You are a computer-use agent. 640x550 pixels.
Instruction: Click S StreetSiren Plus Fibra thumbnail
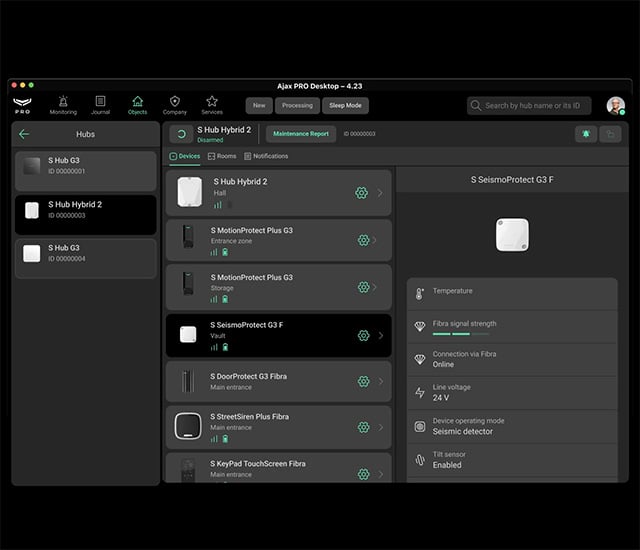(x=188, y=426)
